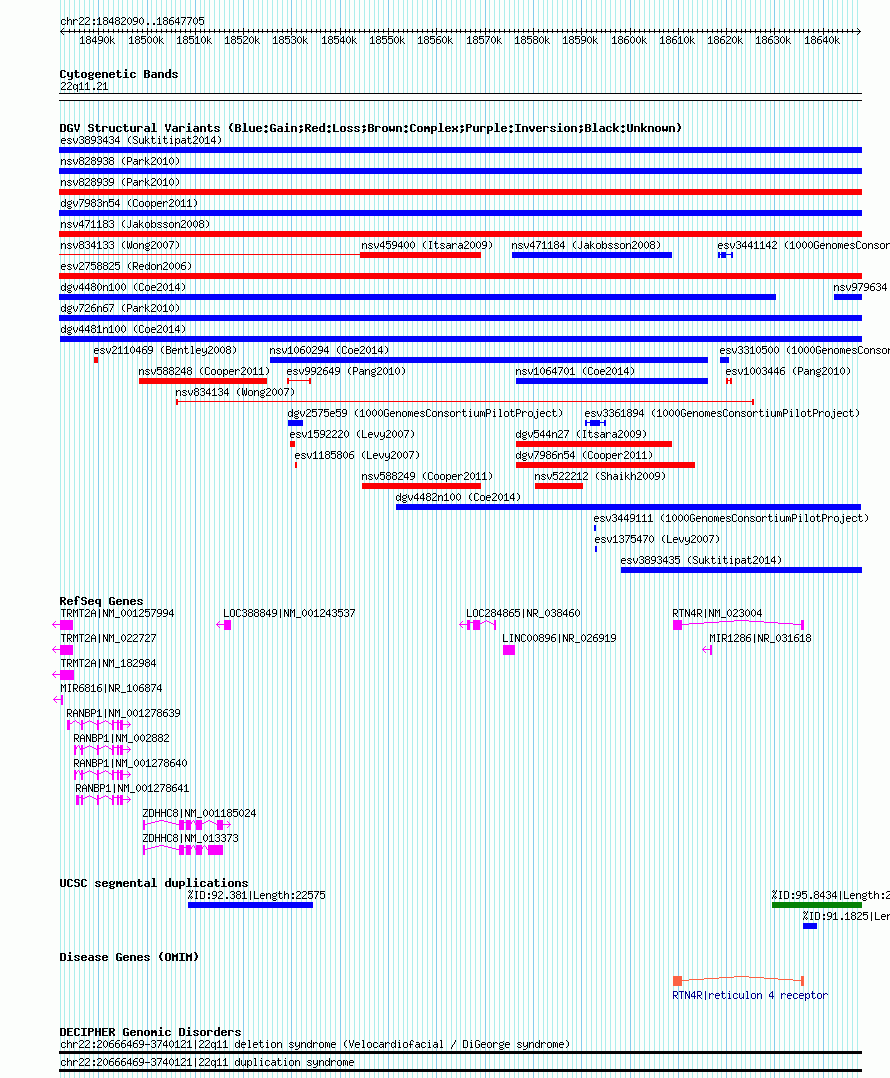Click the RefSeq Genes track title
This screenshot has height=1078, width=890.
[x=101, y=601]
